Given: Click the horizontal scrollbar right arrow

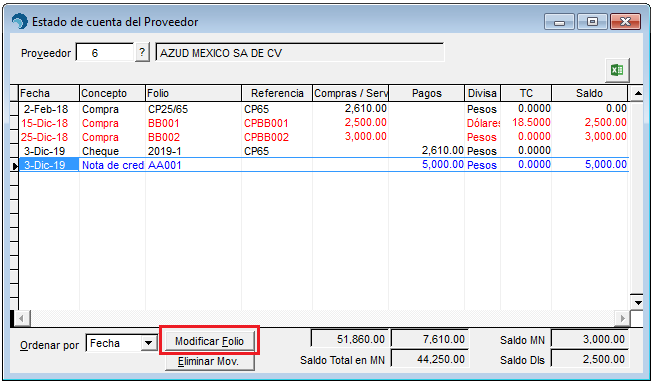Looking at the screenshot, I should tap(623, 319).
